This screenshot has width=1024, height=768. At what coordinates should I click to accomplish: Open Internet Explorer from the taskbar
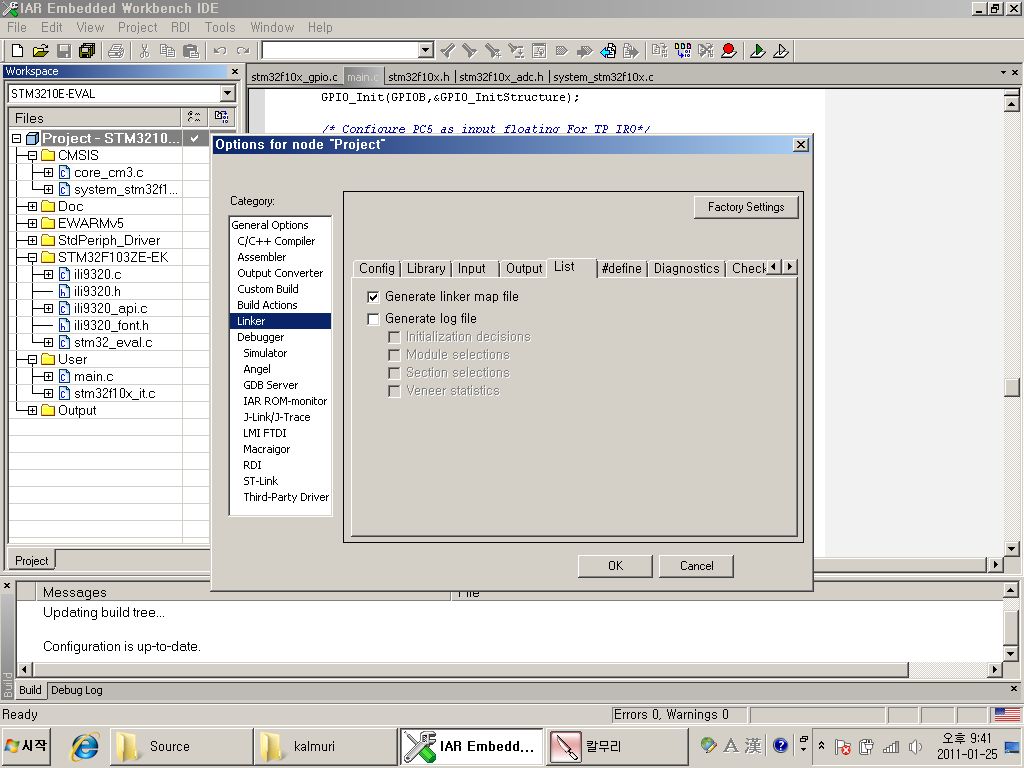(x=86, y=746)
